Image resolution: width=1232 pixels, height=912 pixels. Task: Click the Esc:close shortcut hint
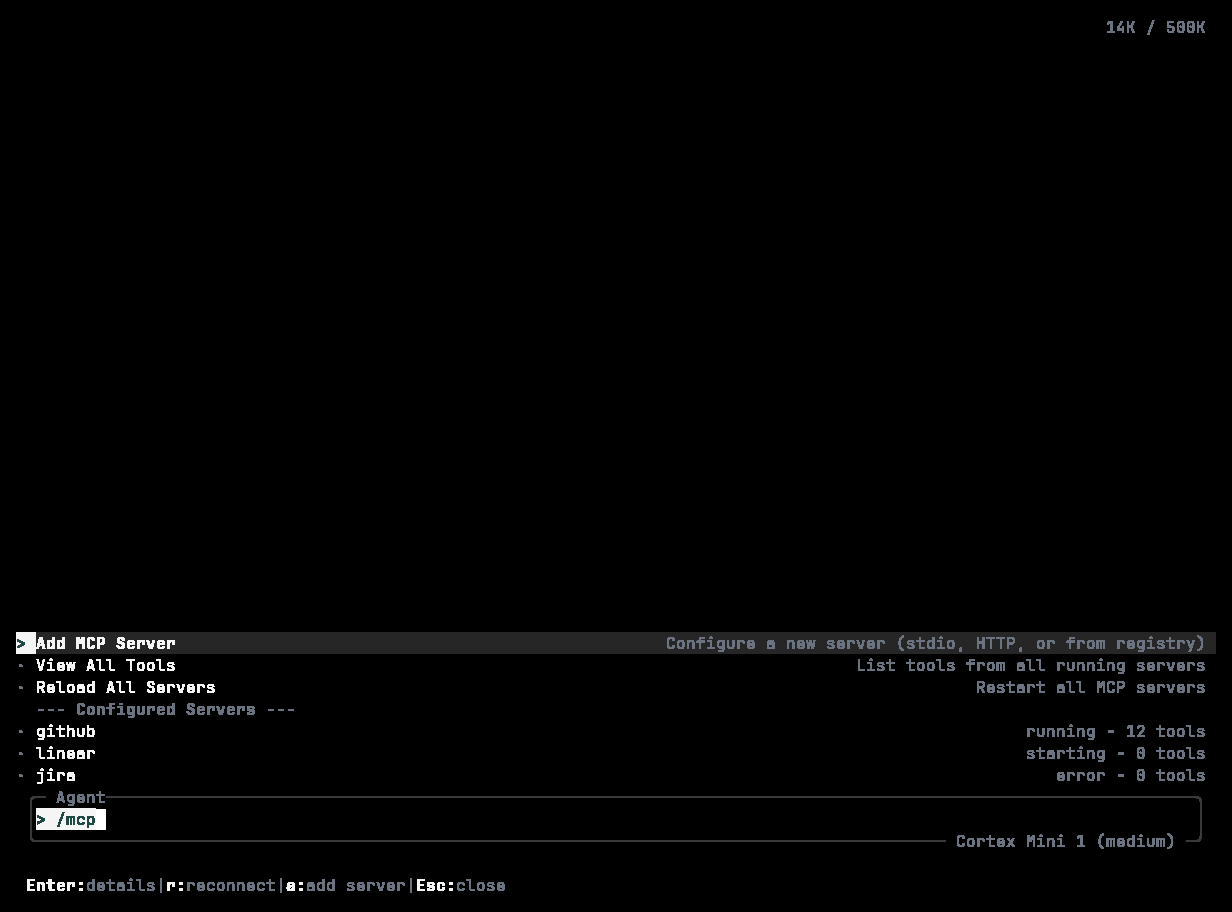461,885
